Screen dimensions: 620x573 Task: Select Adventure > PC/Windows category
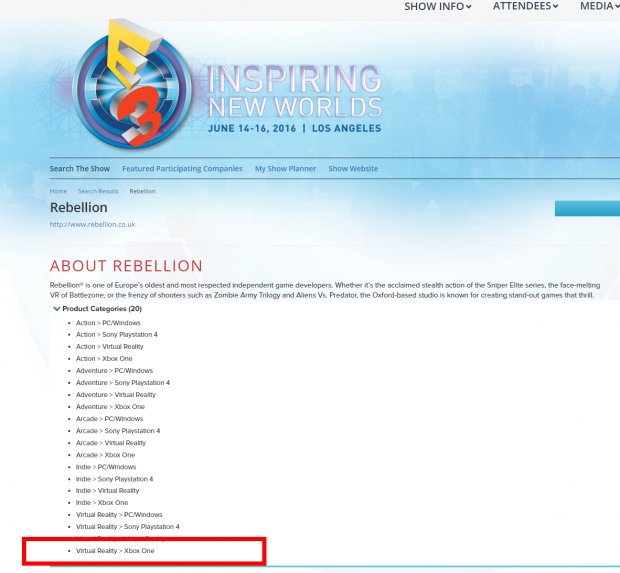coord(114,371)
